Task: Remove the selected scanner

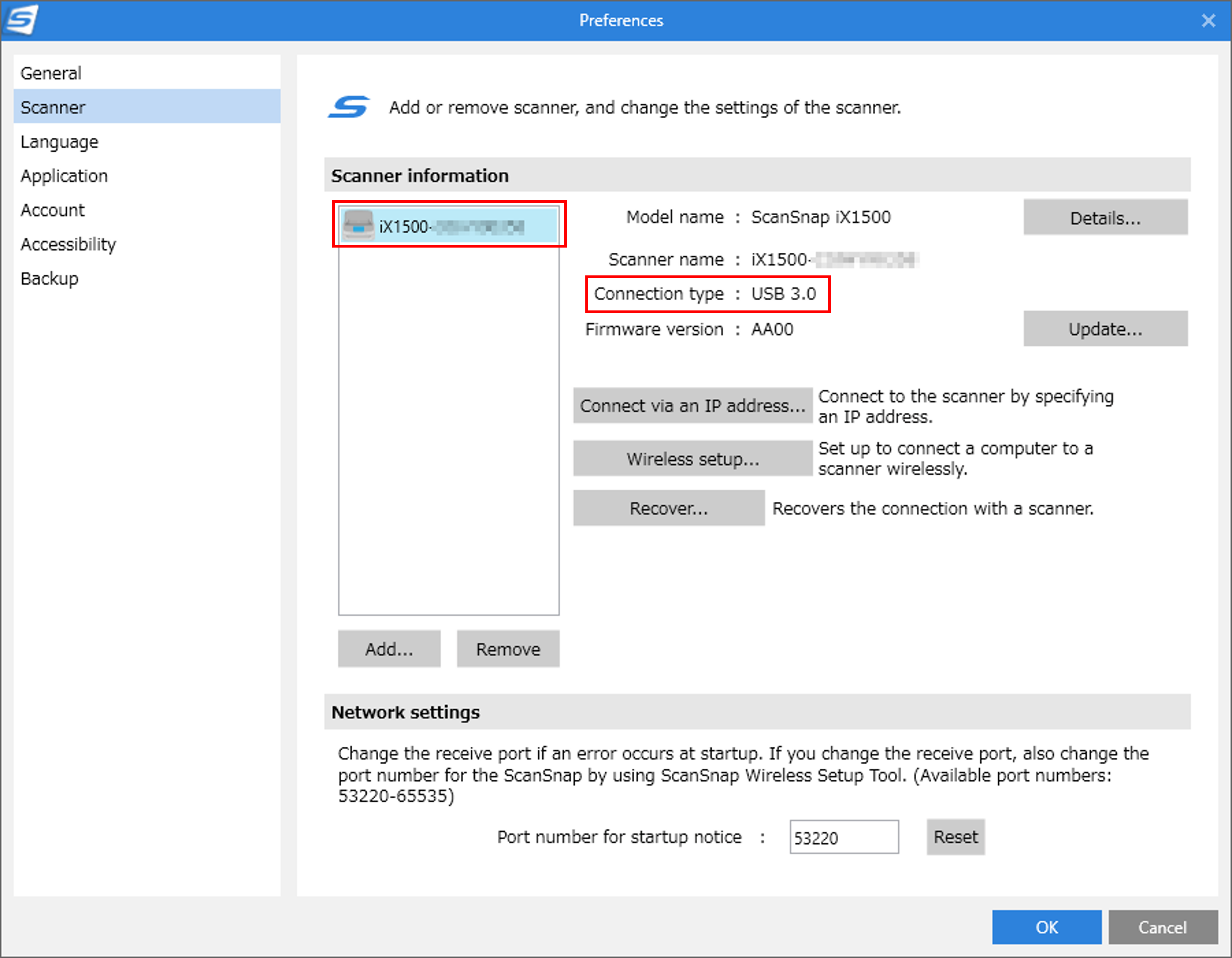Action: tap(508, 649)
